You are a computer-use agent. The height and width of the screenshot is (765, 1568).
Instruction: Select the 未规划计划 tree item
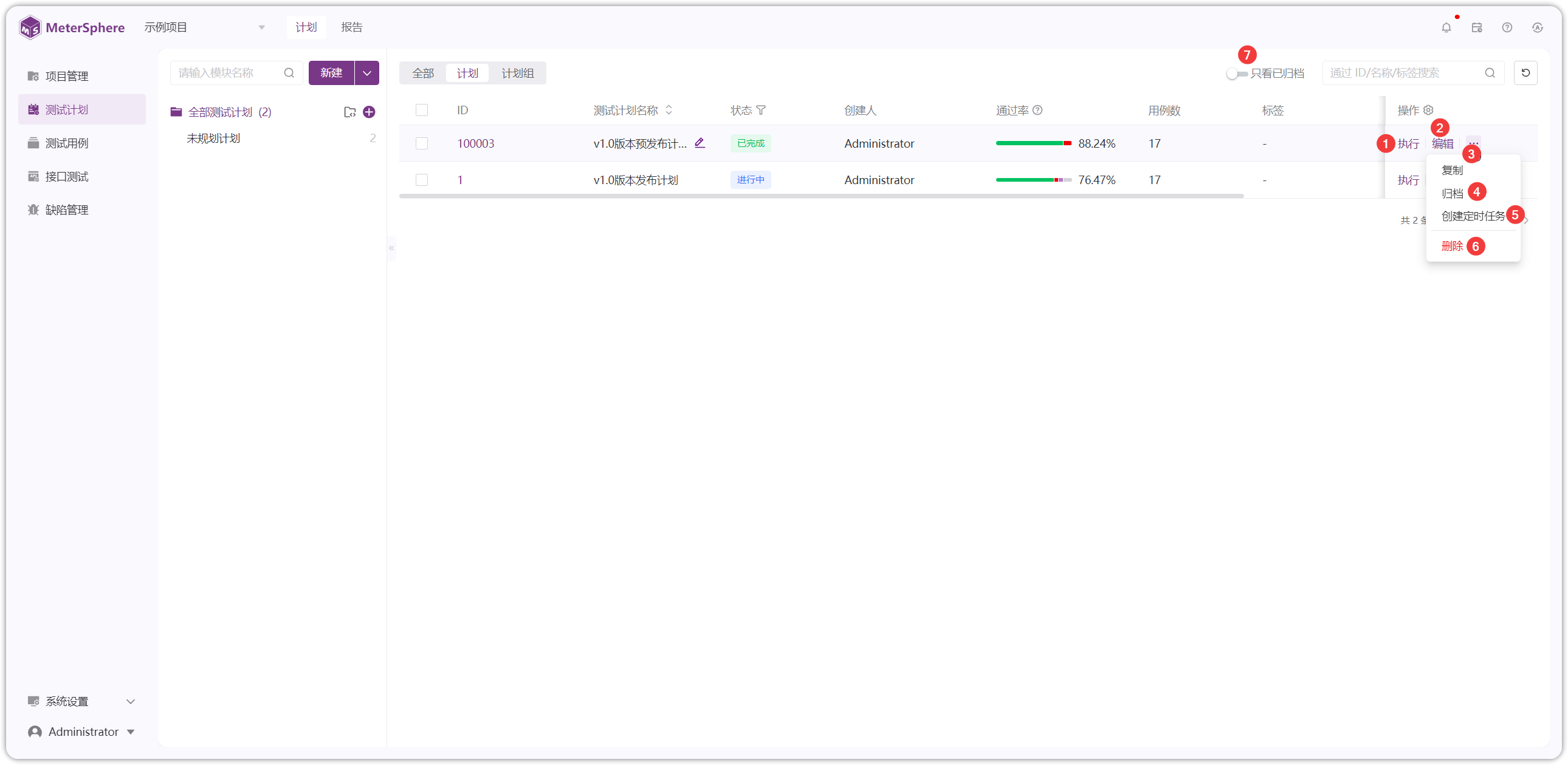(x=213, y=139)
